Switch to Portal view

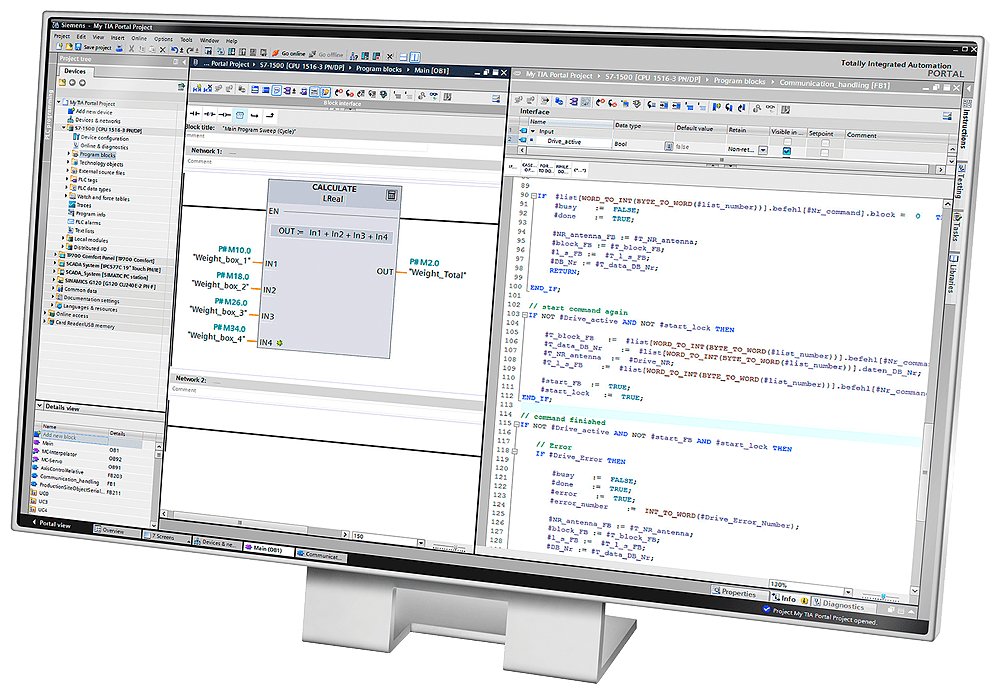52,523
